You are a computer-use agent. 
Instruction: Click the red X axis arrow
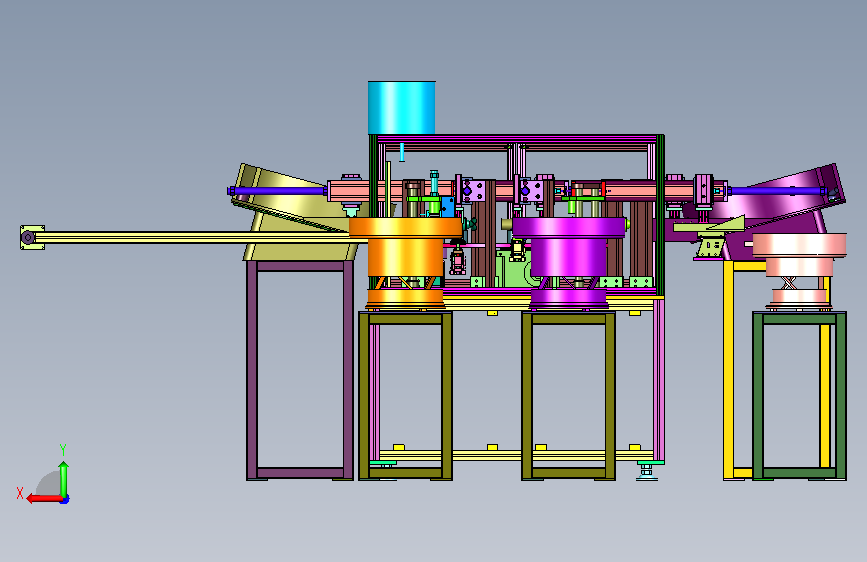coord(44,499)
